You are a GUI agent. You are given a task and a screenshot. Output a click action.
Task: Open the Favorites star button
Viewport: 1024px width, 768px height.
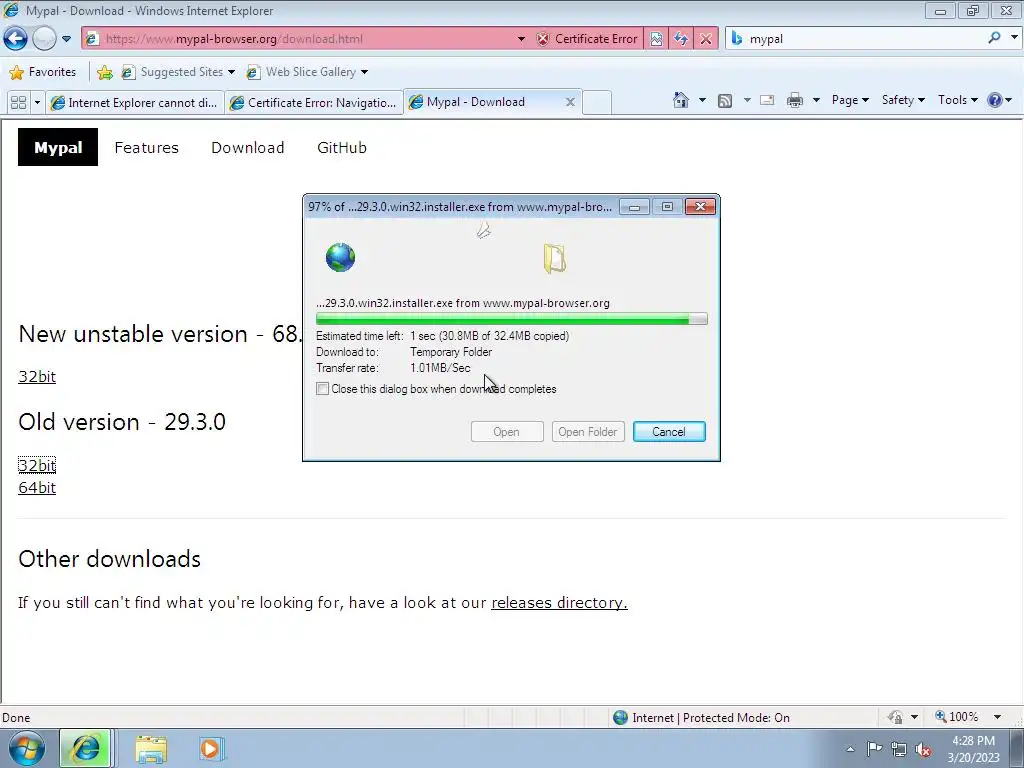(42, 72)
